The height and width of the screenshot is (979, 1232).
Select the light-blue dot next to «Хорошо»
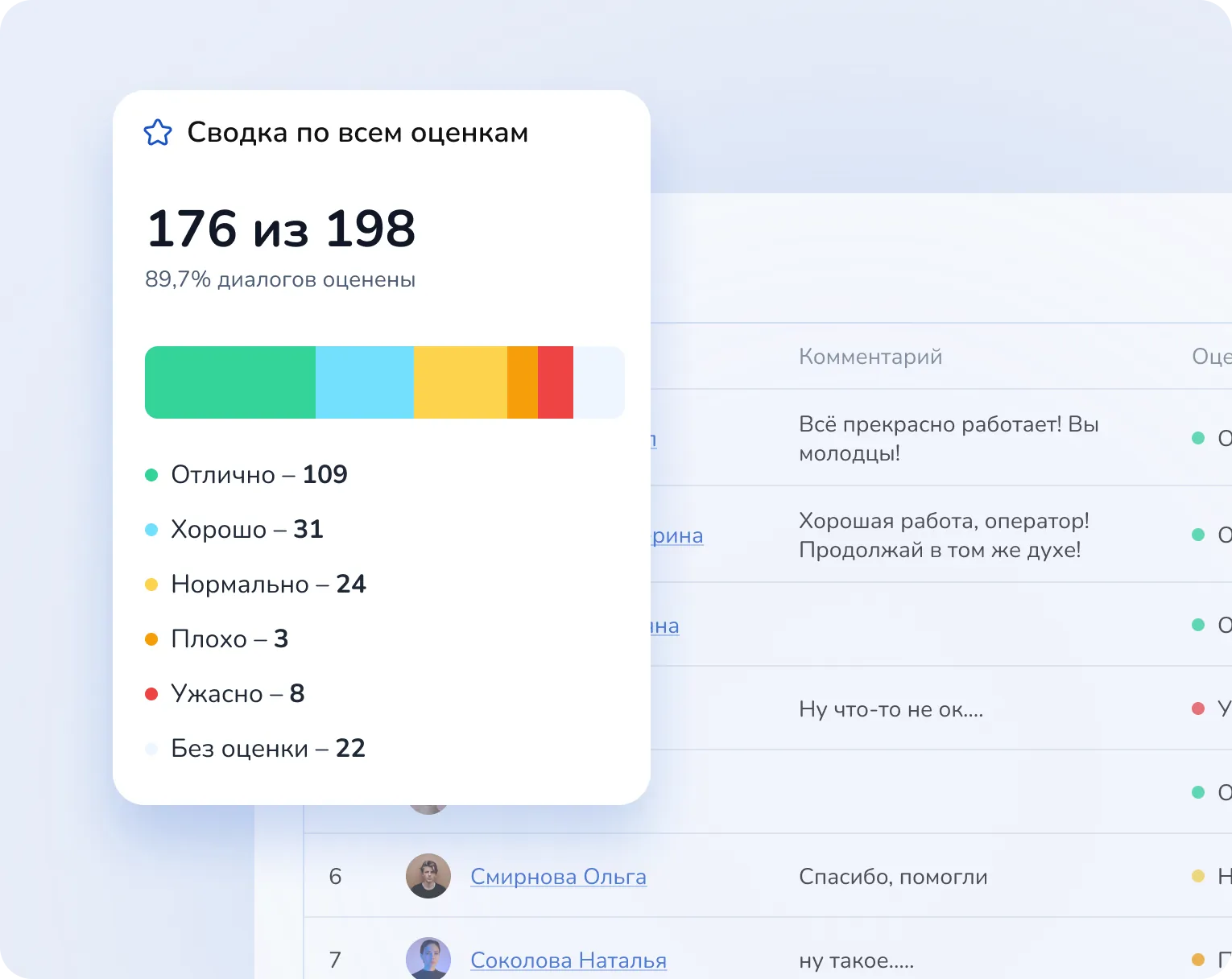tap(152, 530)
